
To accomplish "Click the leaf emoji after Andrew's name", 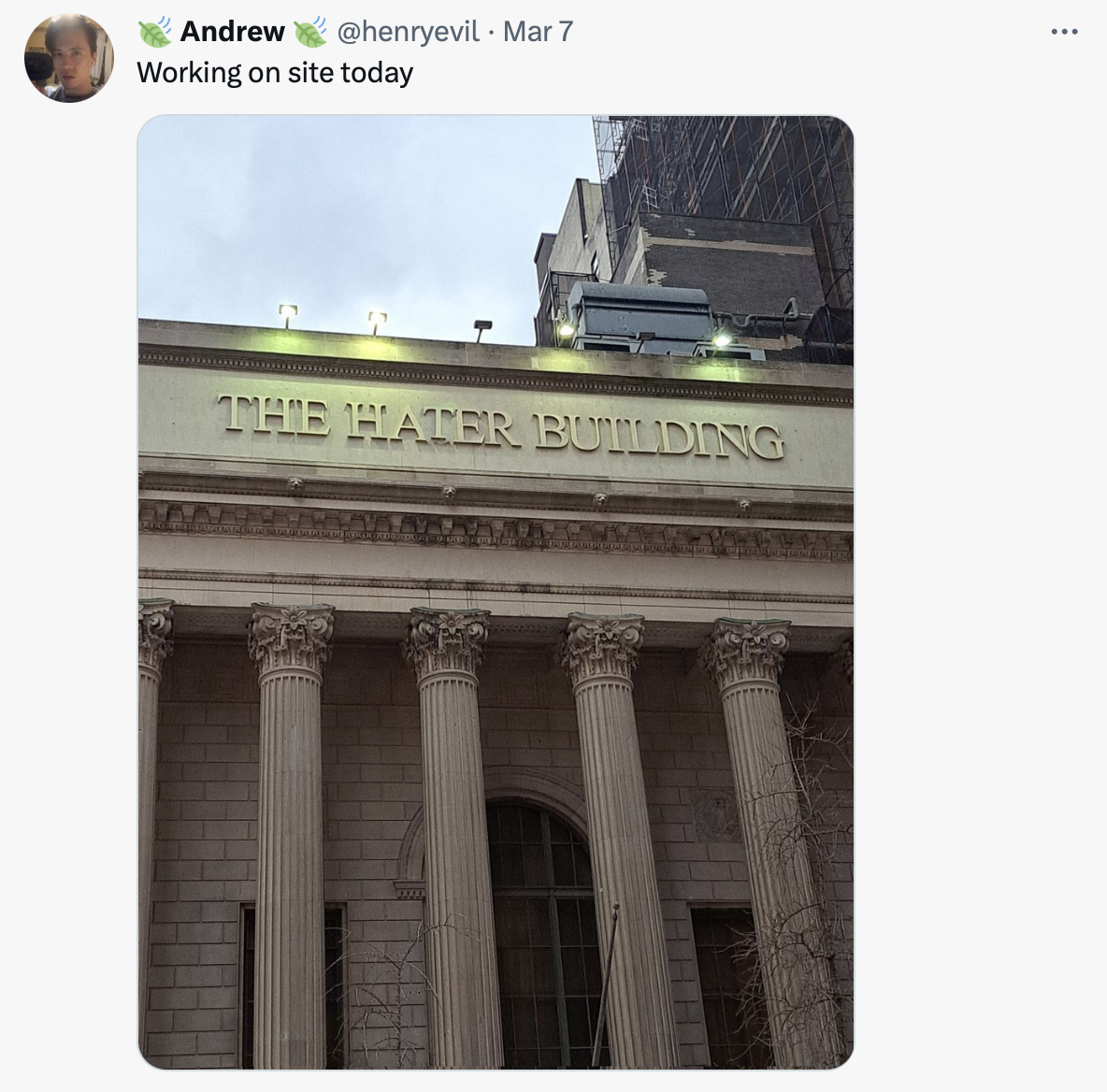I will (309, 32).
